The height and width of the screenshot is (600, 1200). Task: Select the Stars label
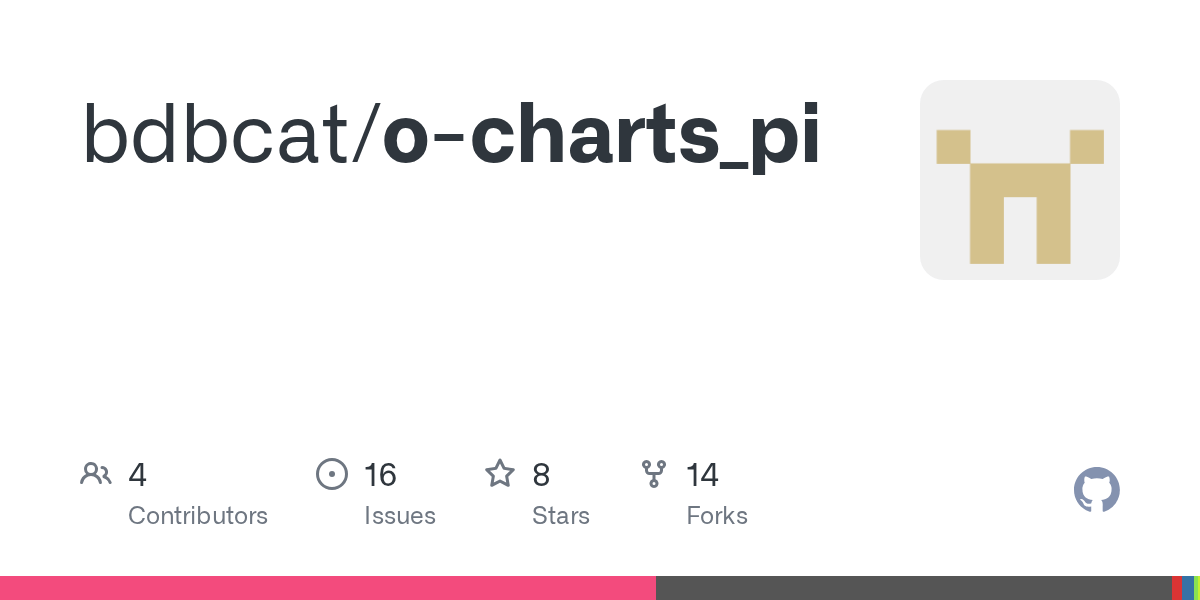click(x=561, y=516)
